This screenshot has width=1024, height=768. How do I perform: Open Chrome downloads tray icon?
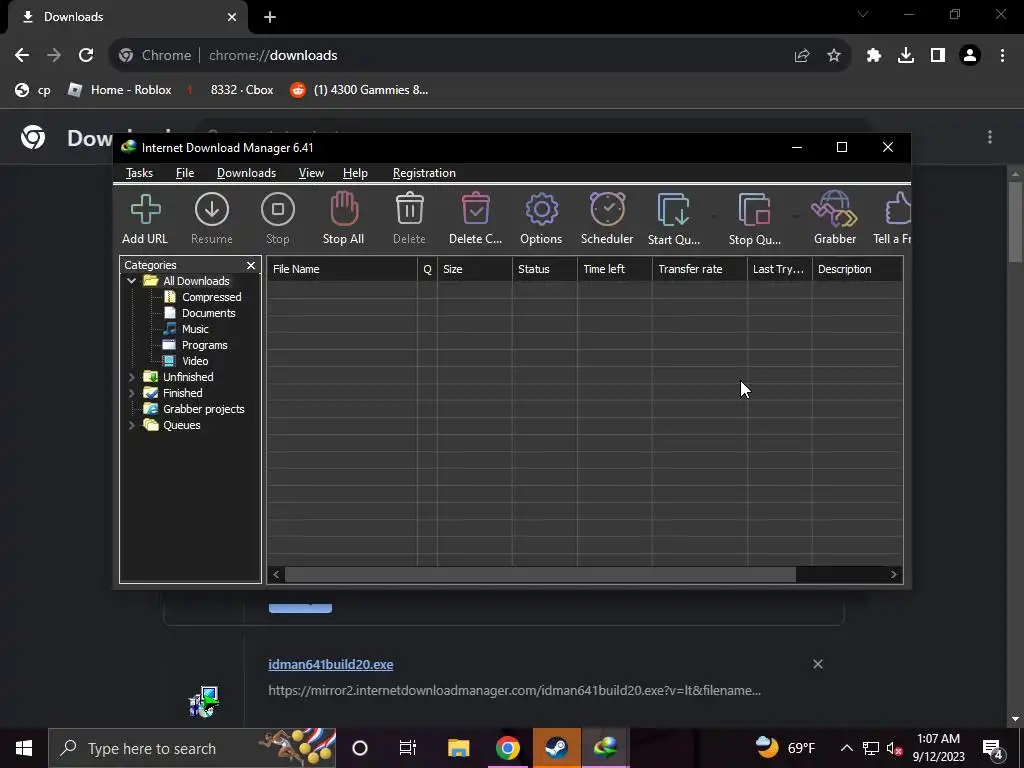point(906,56)
